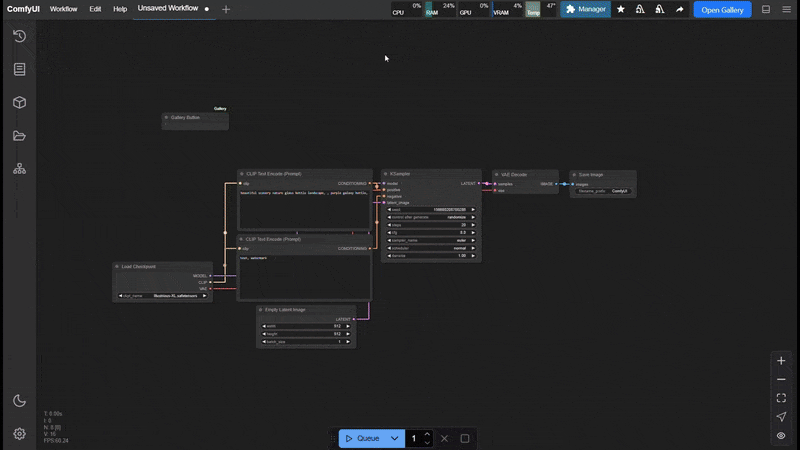Grab the queue bar drag handle

click(333, 438)
